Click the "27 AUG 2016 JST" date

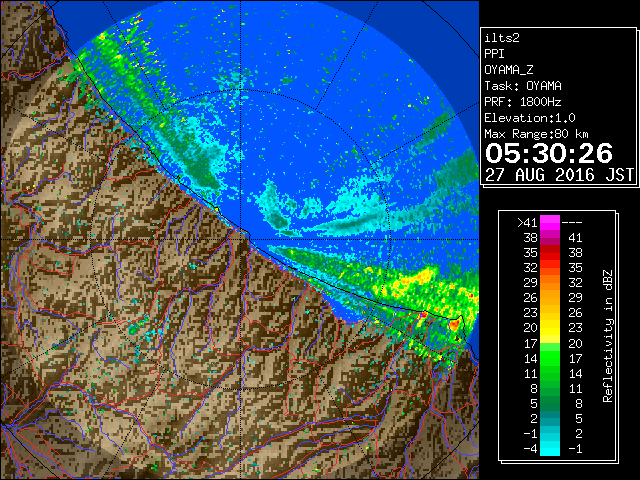tap(560, 175)
